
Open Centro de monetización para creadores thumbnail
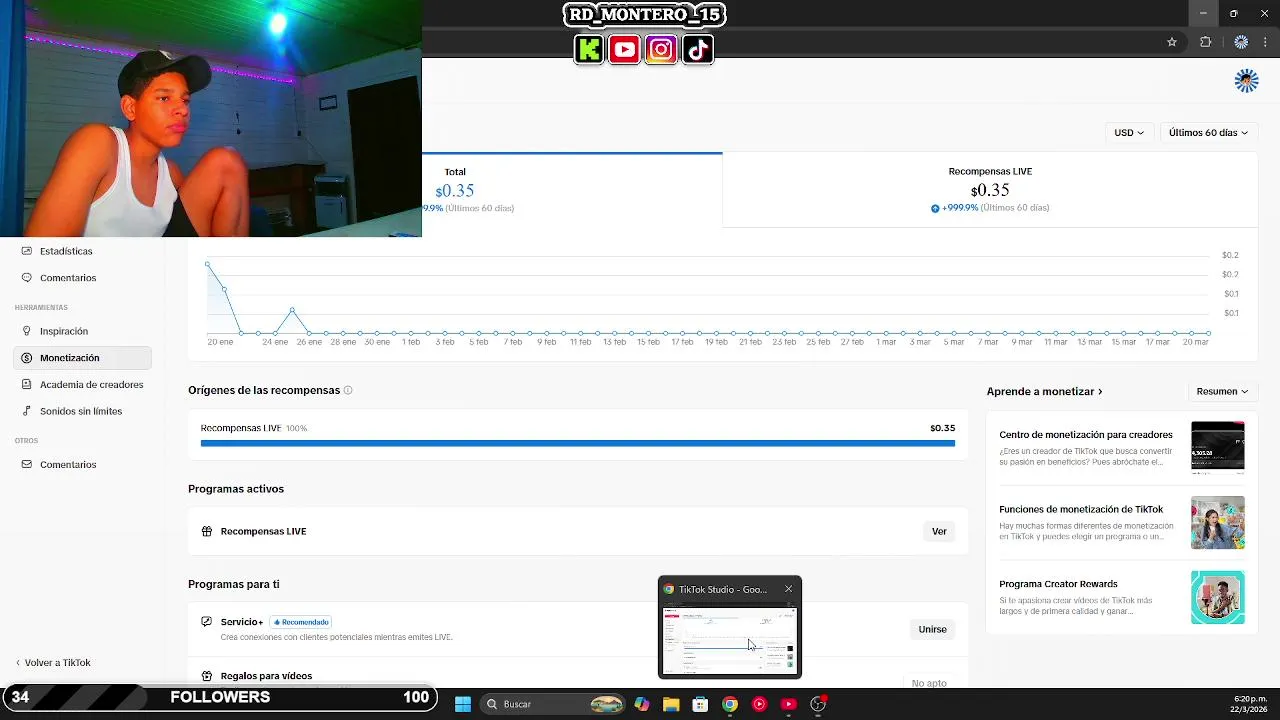[1217, 447]
